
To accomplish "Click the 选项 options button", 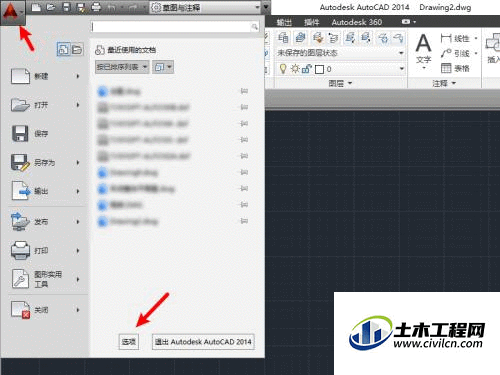I will click(x=129, y=342).
